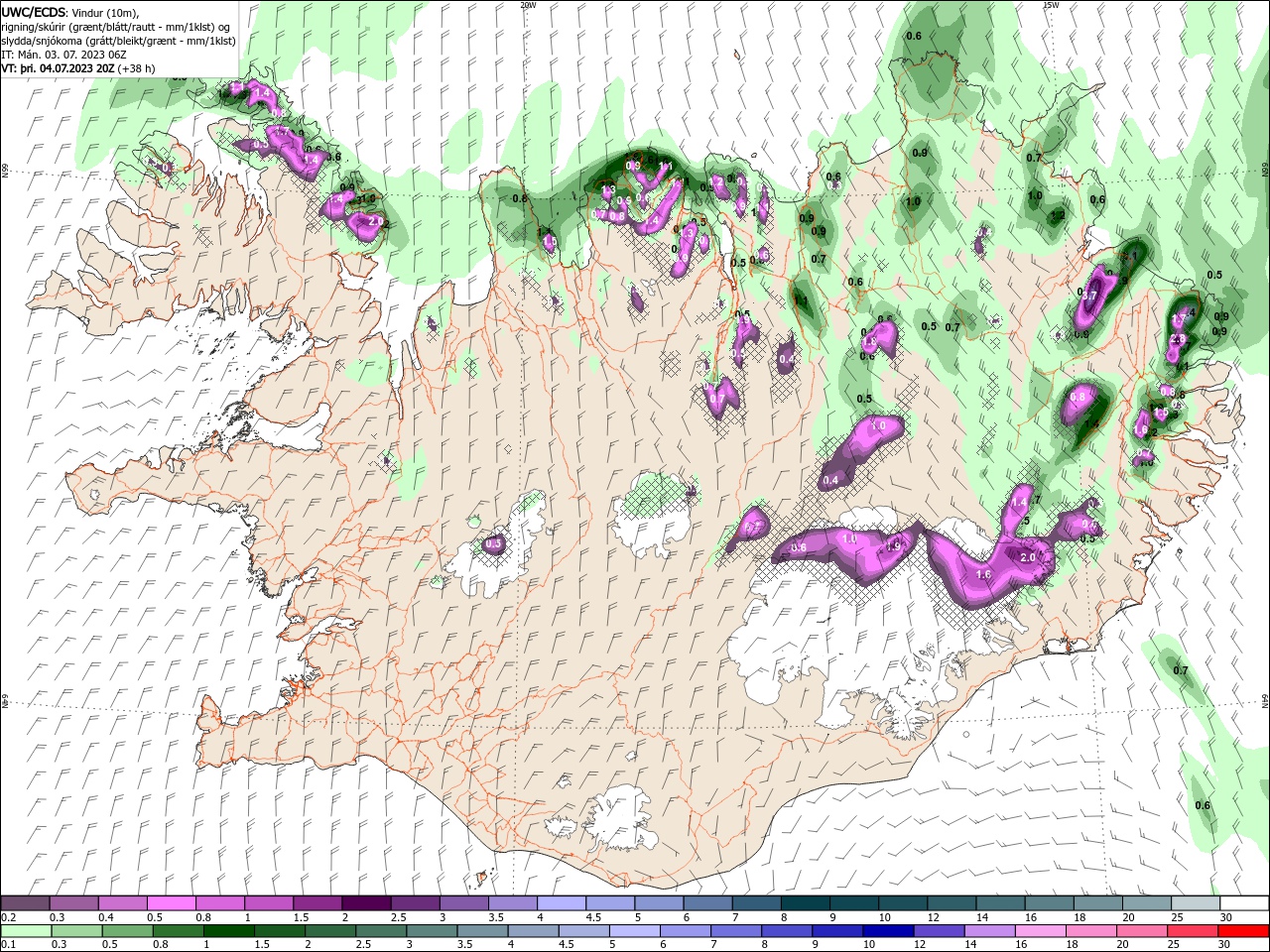Image resolution: width=1270 pixels, height=952 pixels.
Task: Click the mauve 0.2–0.3 swatch starting the top legend row
Action: click(26, 903)
